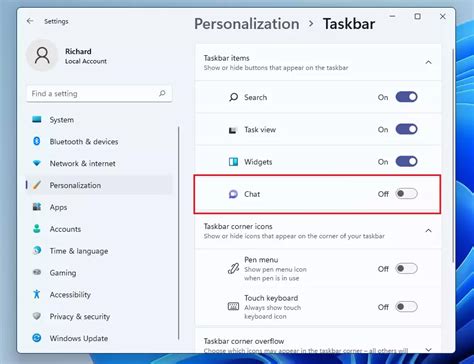Image resolution: width=474 pixels, height=364 pixels.
Task: Click the Richard profile avatar icon
Action: (42, 55)
